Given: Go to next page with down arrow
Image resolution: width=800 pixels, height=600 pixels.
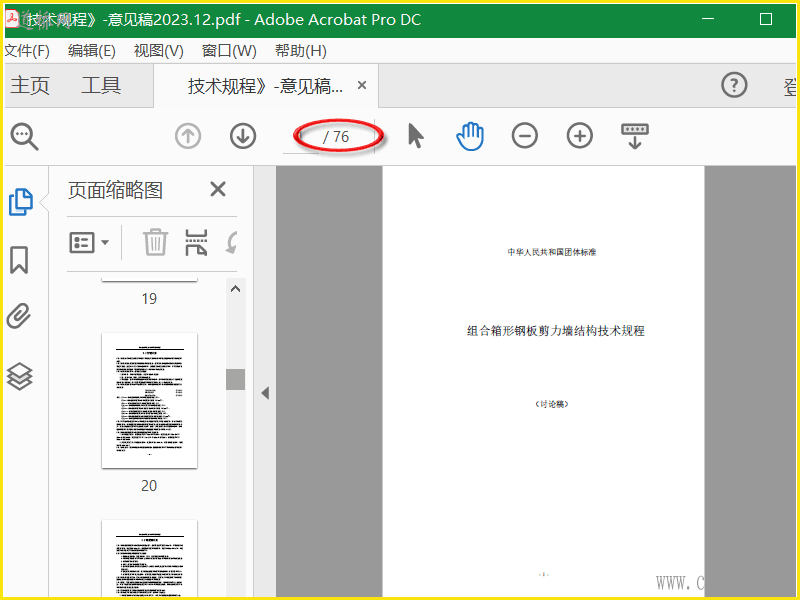Looking at the screenshot, I should click(x=243, y=136).
